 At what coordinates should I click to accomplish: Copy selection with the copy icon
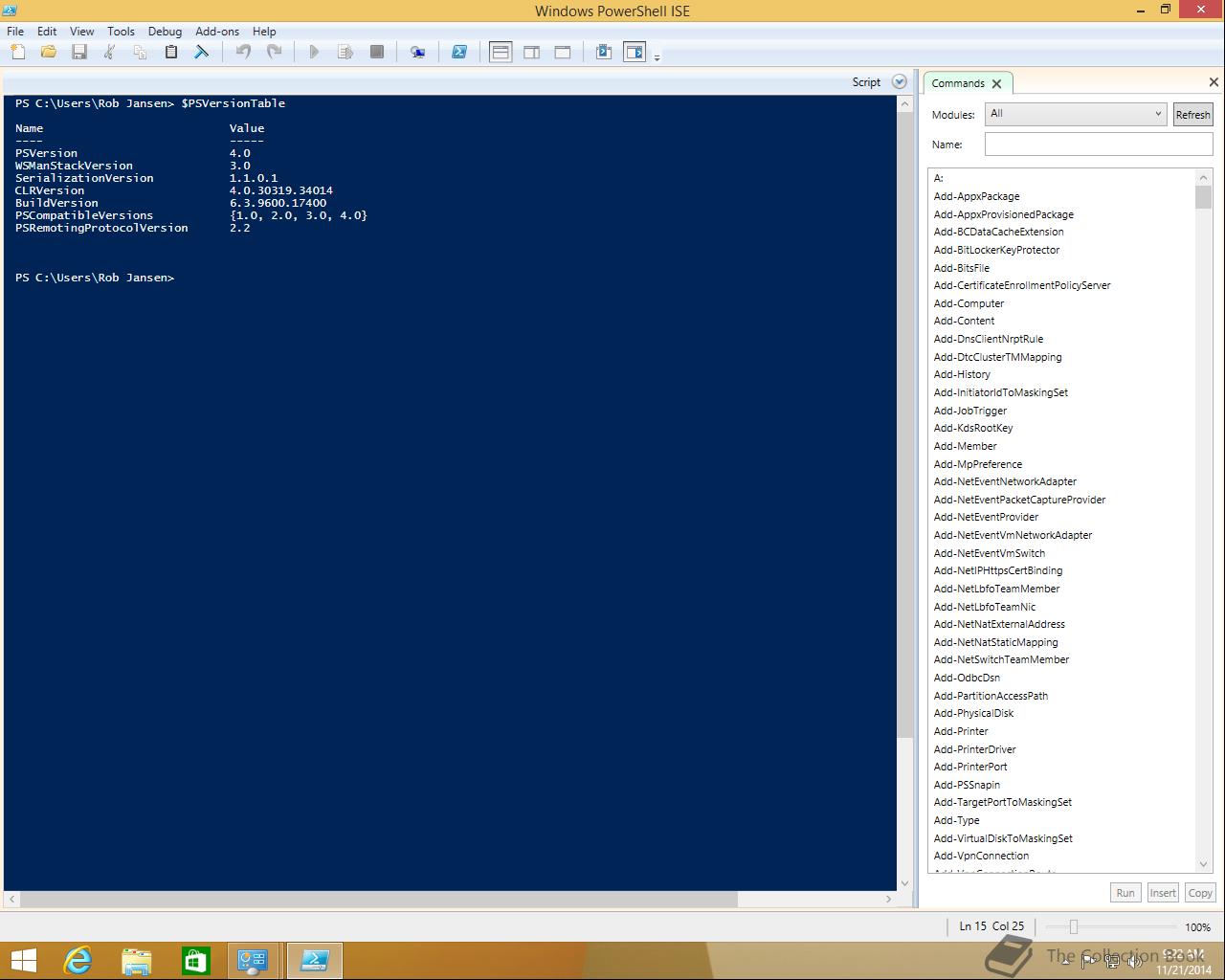coord(140,53)
